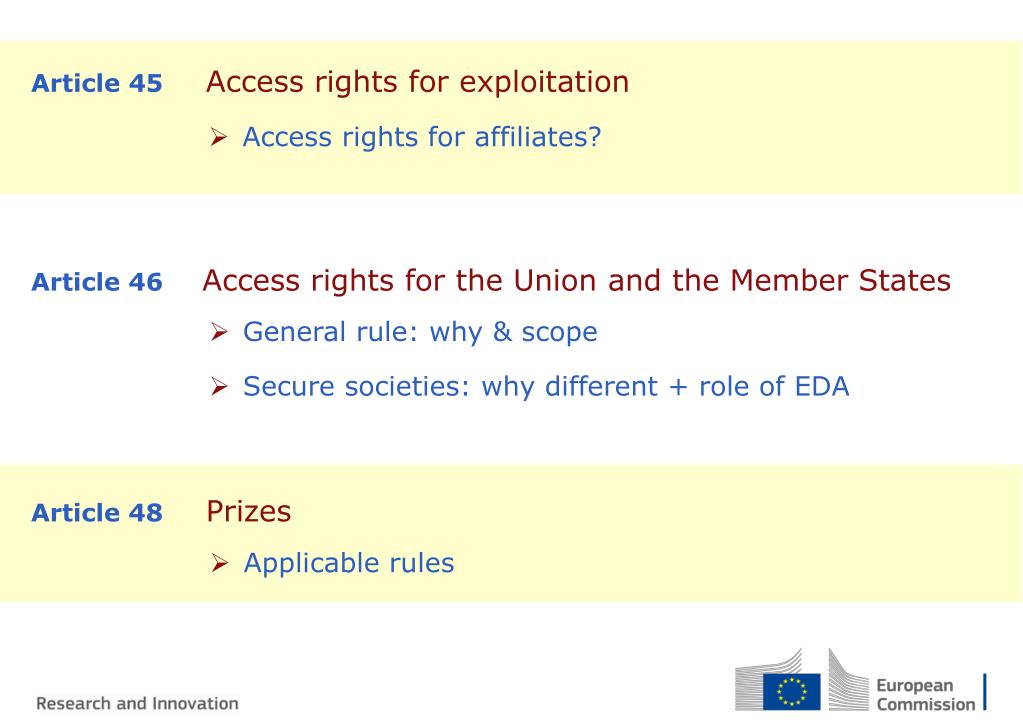The image size is (1023, 723).
Task: Click arrow bullet before Applicable rules
Action: coord(219,562)
